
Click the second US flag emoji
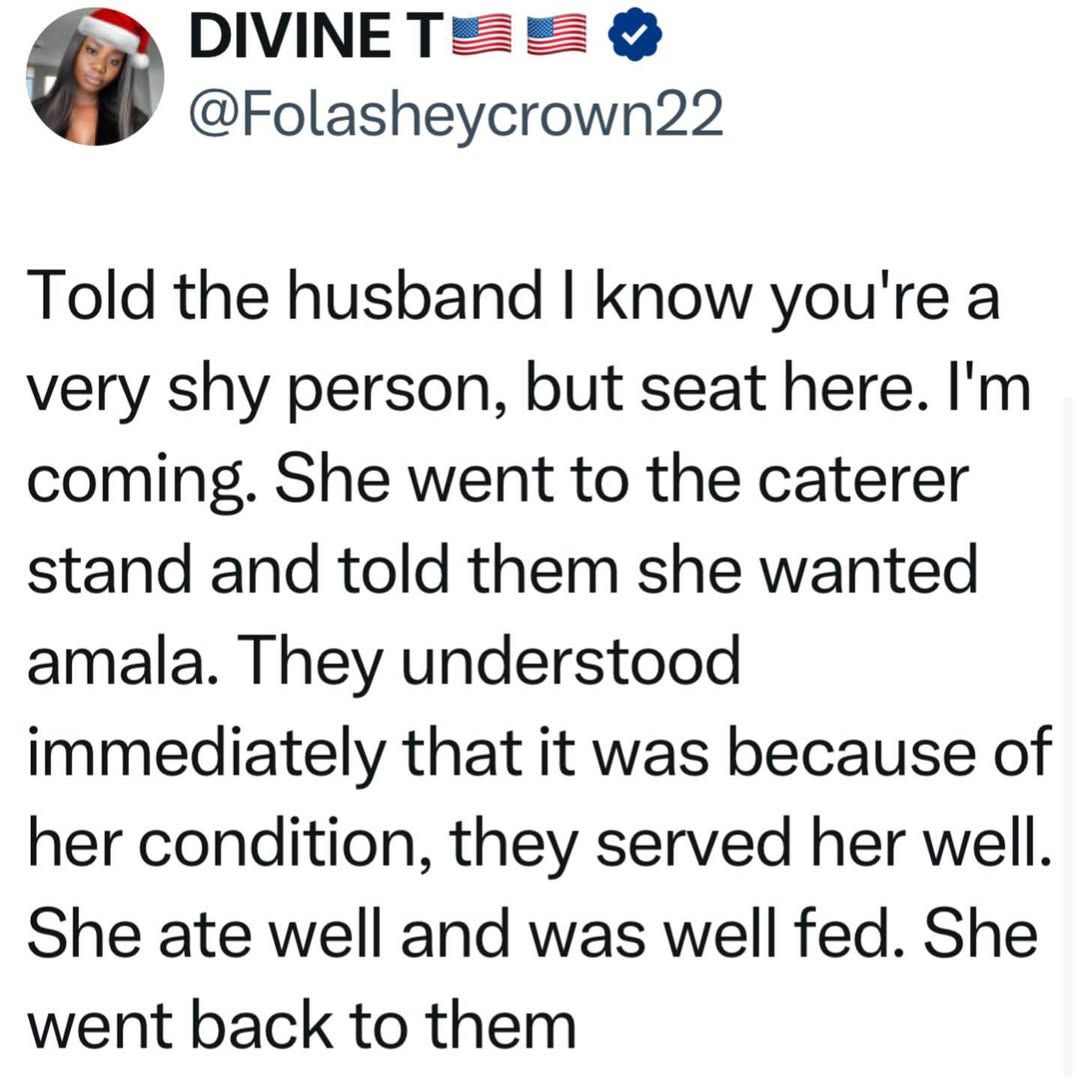pos(556,39)
